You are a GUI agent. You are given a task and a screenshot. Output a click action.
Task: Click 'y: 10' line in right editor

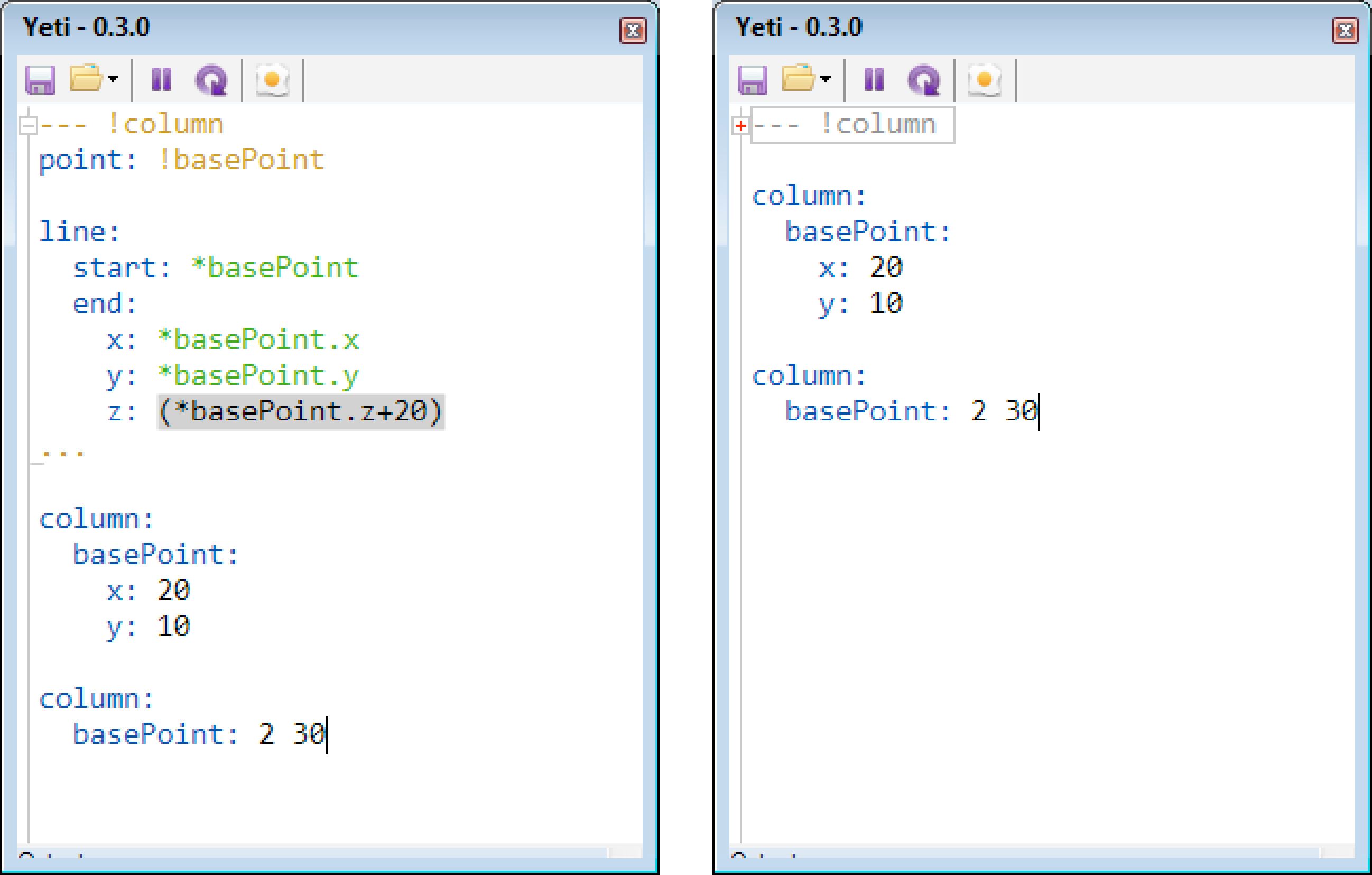pyautogui.click(x=861, y=305)
